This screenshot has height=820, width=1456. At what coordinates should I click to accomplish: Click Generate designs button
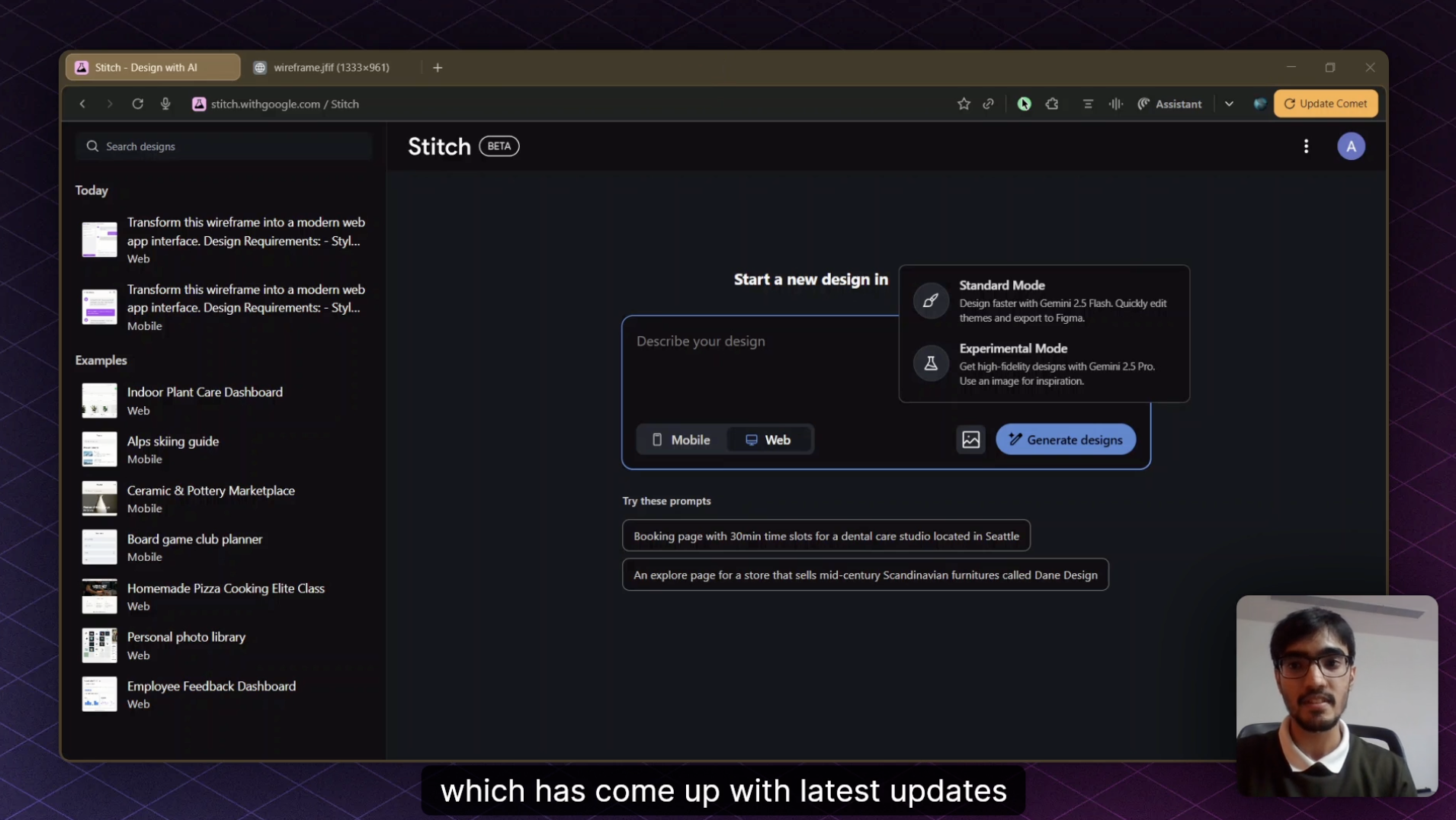click(1066, 440)
